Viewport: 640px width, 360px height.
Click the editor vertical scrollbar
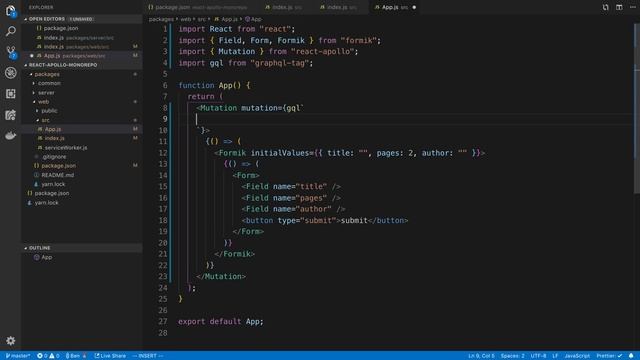pos(637,108)
